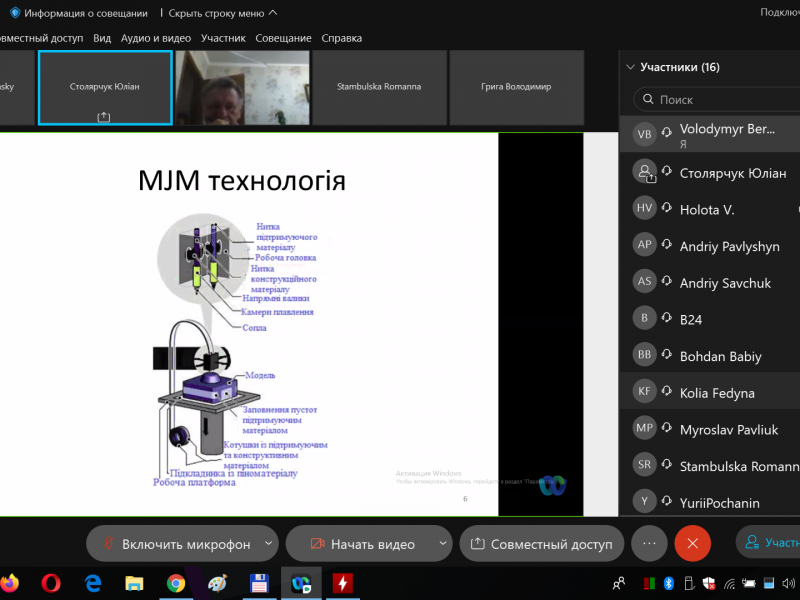Select the Столярчук Юліан video thumbnail

point(105,88)
